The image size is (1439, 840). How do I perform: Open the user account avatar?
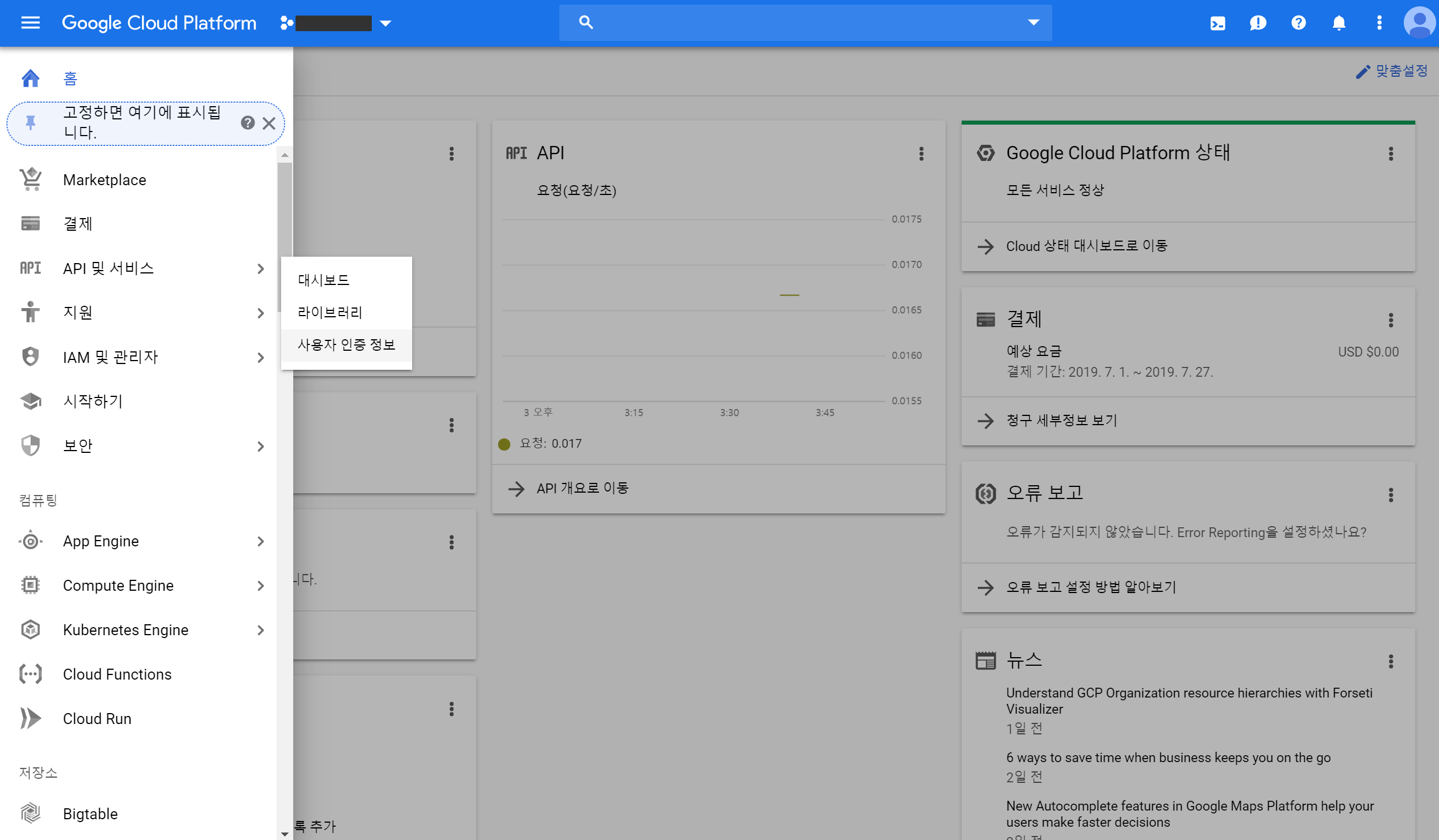1419,23
